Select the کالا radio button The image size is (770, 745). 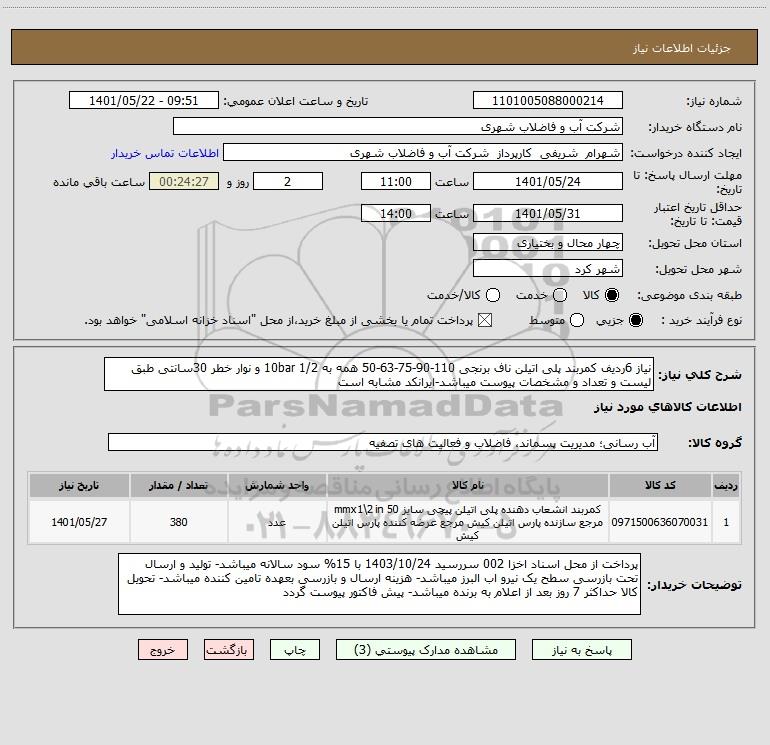coord(612,295)
